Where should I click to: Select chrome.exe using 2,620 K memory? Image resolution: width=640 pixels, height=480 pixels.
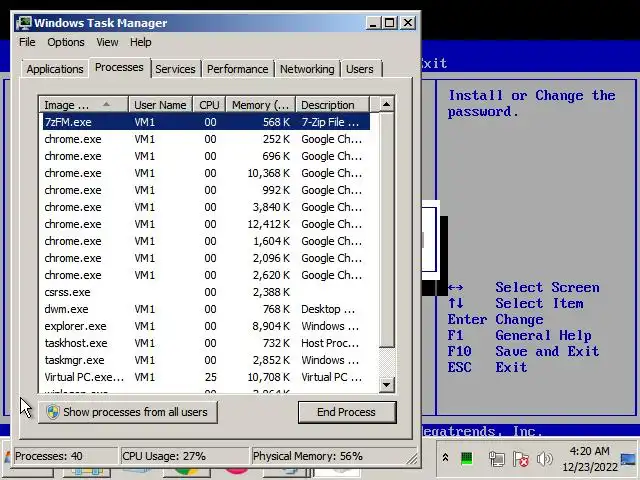(x=206, y=275)
